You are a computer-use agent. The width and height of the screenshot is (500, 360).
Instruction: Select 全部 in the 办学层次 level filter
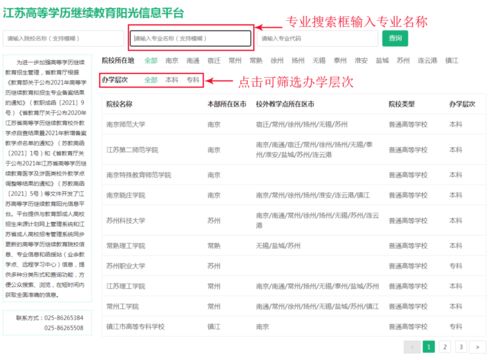(x=151, y=80)
